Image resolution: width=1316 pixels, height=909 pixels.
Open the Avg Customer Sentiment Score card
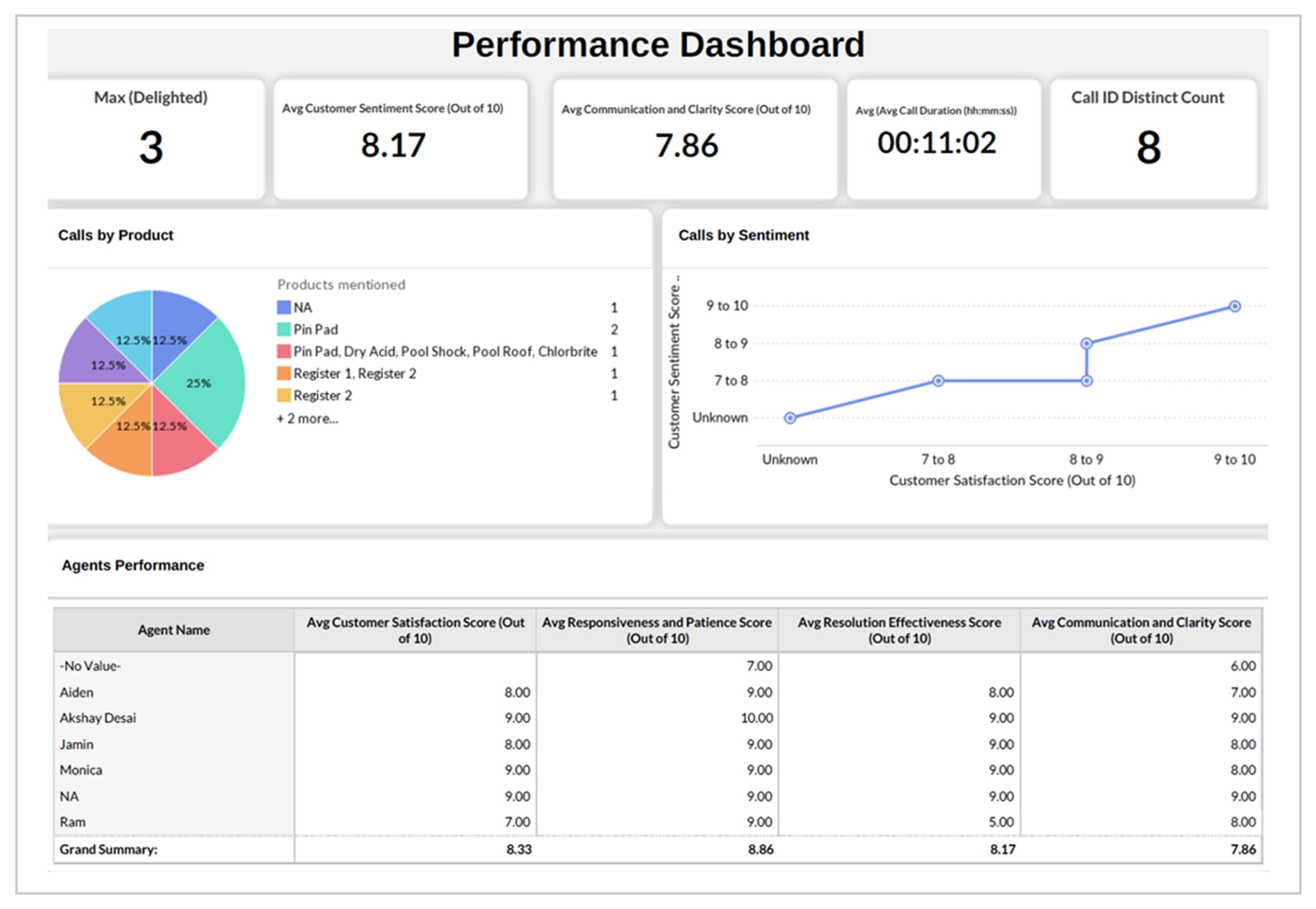(x=401, y=138)
